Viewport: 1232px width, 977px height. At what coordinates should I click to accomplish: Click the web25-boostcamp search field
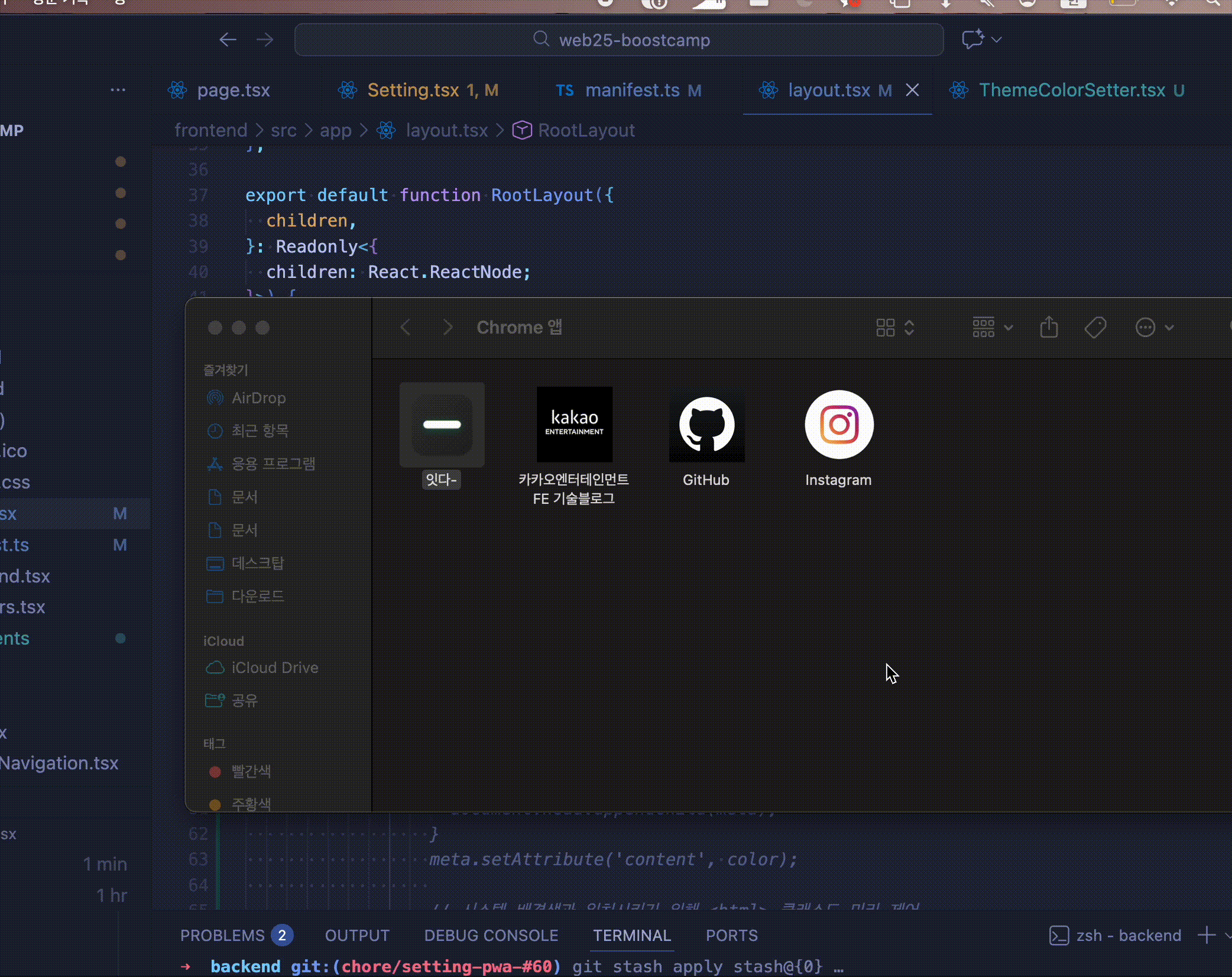(619, 40)
